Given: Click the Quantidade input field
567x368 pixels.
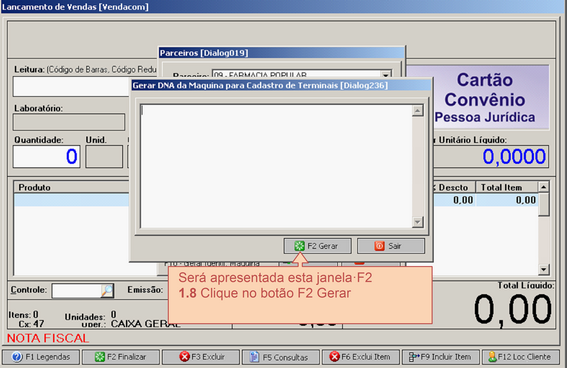Looking at the screenshot, I should tap(47, 157).
